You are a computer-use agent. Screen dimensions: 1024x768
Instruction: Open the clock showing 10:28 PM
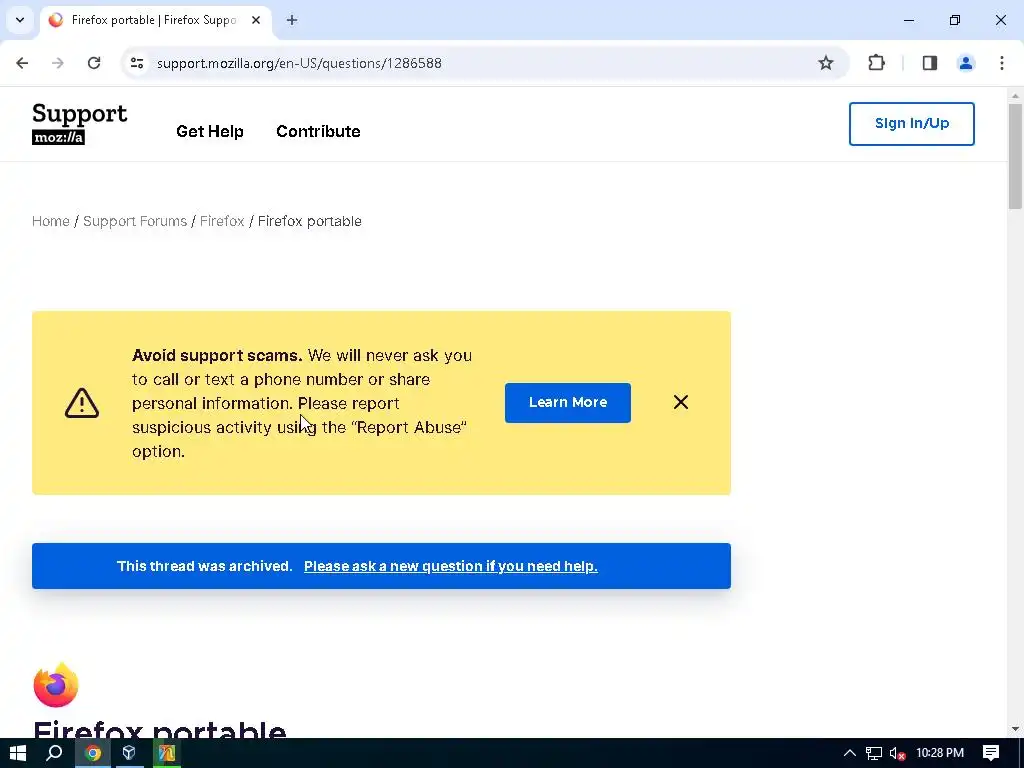tap(940, 753)
